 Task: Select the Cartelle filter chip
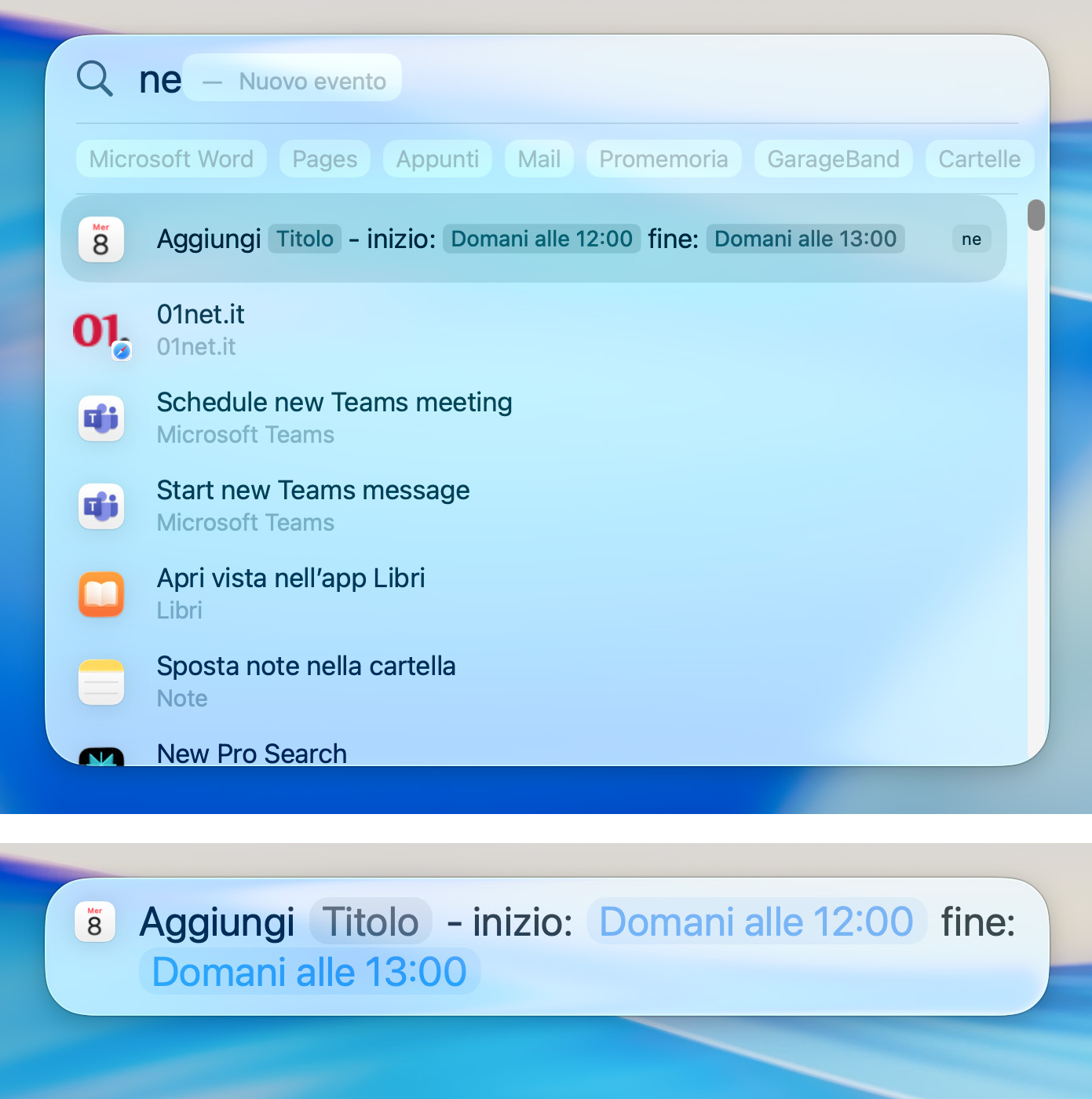(x=980, y=159)
